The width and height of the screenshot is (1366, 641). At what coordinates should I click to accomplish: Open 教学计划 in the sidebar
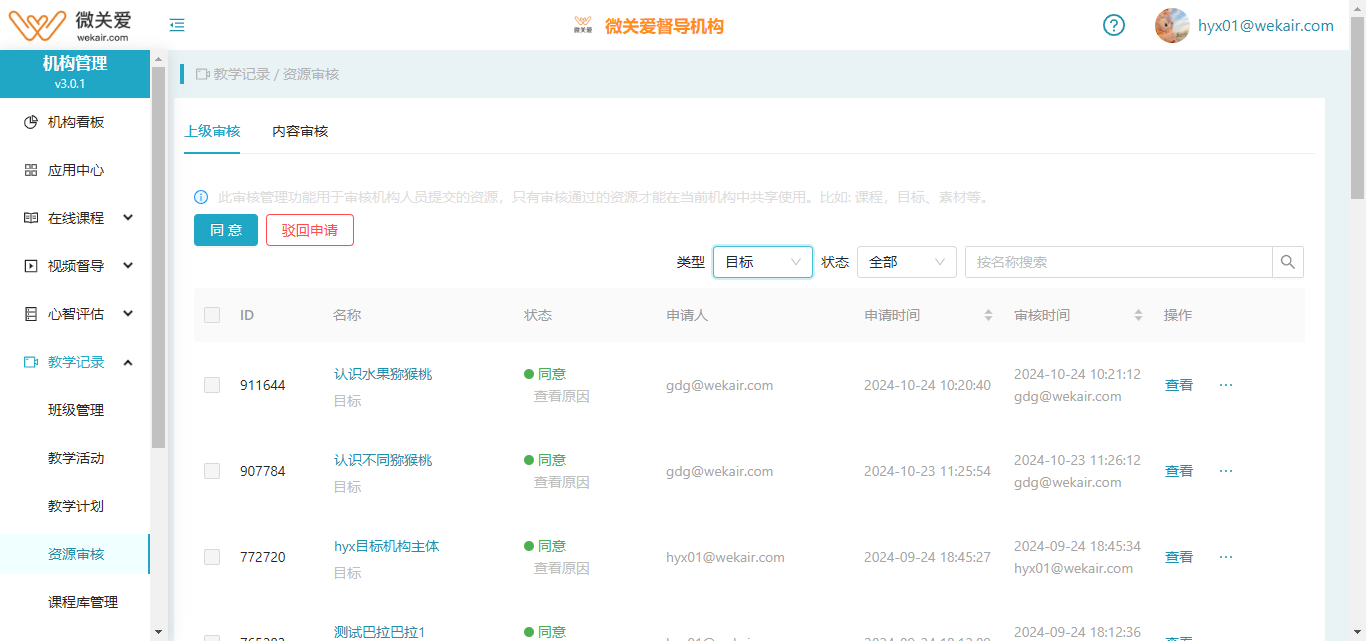coord(76,506)
